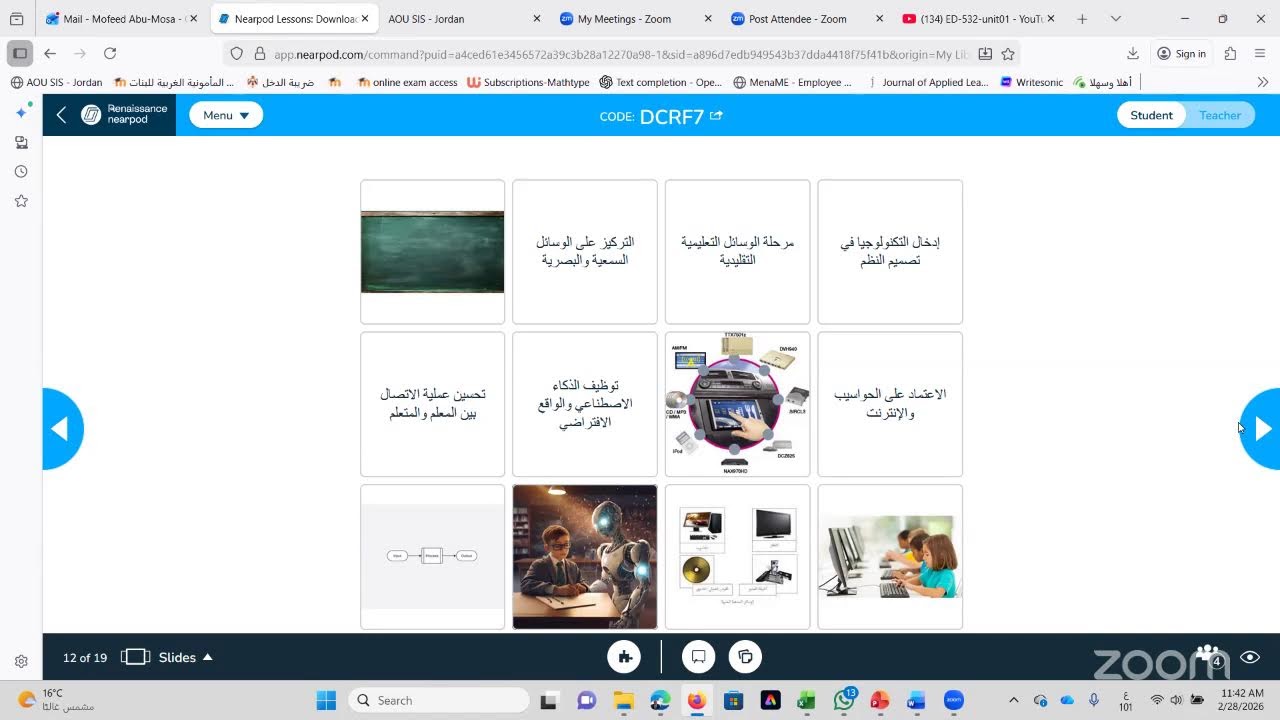This screenshot has height=720, width=1280.
Task: Click the copy/duplicate round button
Action: (745, 657)
